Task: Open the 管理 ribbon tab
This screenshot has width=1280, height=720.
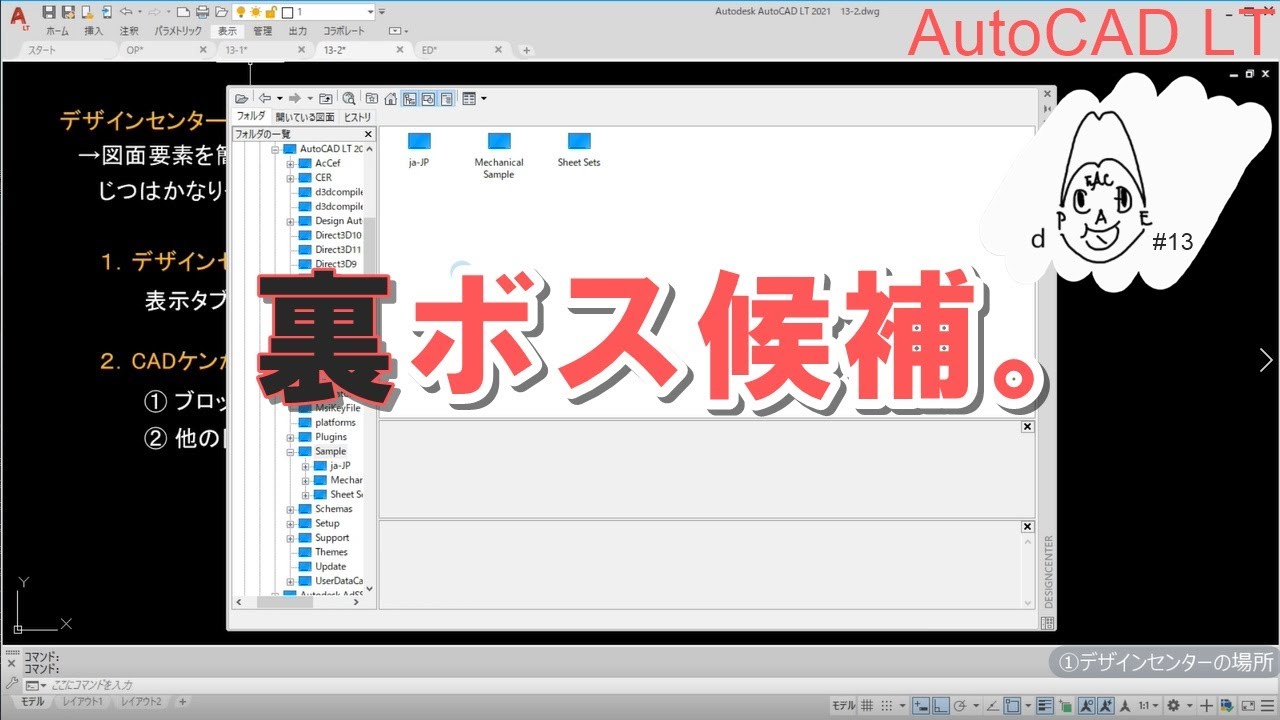Action: click(262, 31)
